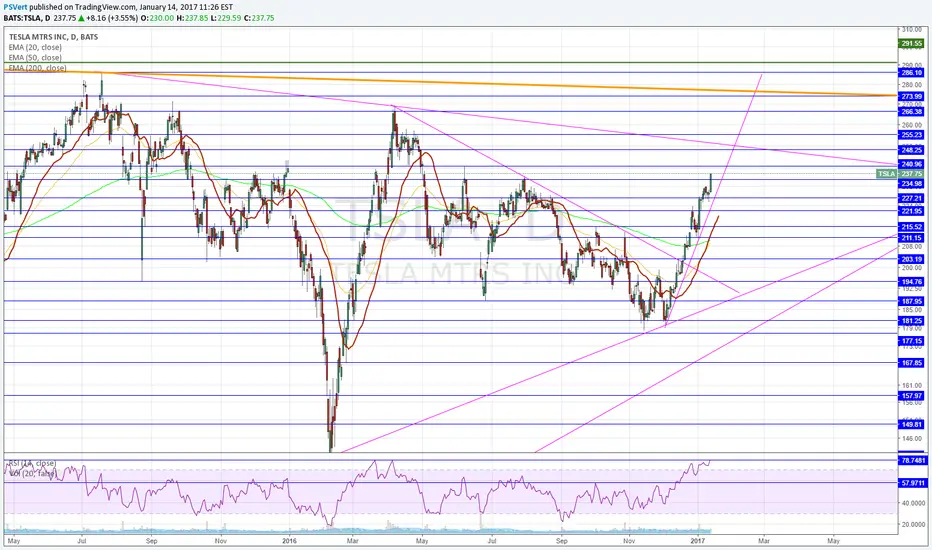The image size is (932, 550).
Task: Click the 78.7481 RSI level label
Action: (913, 460)
